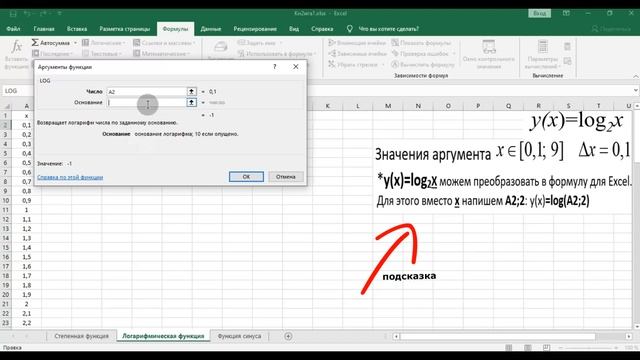Open the Текстовые functions menu

tap(102, 53)
